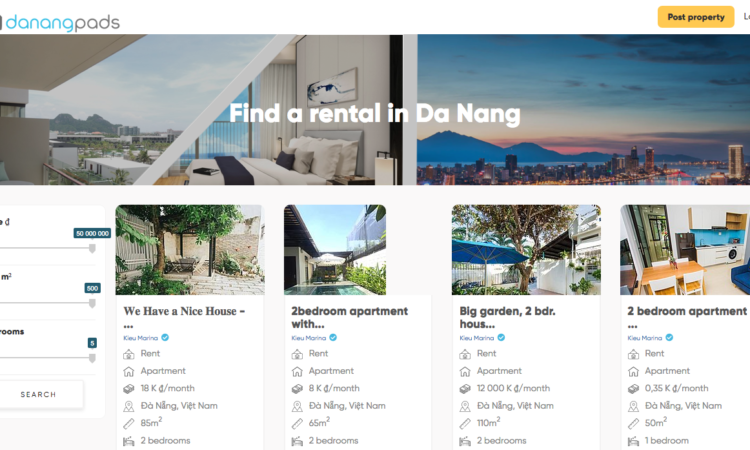The height and width of the screenshot is (450, 750).
Task: Click the danangpads logo
Action: coord(60,22)
